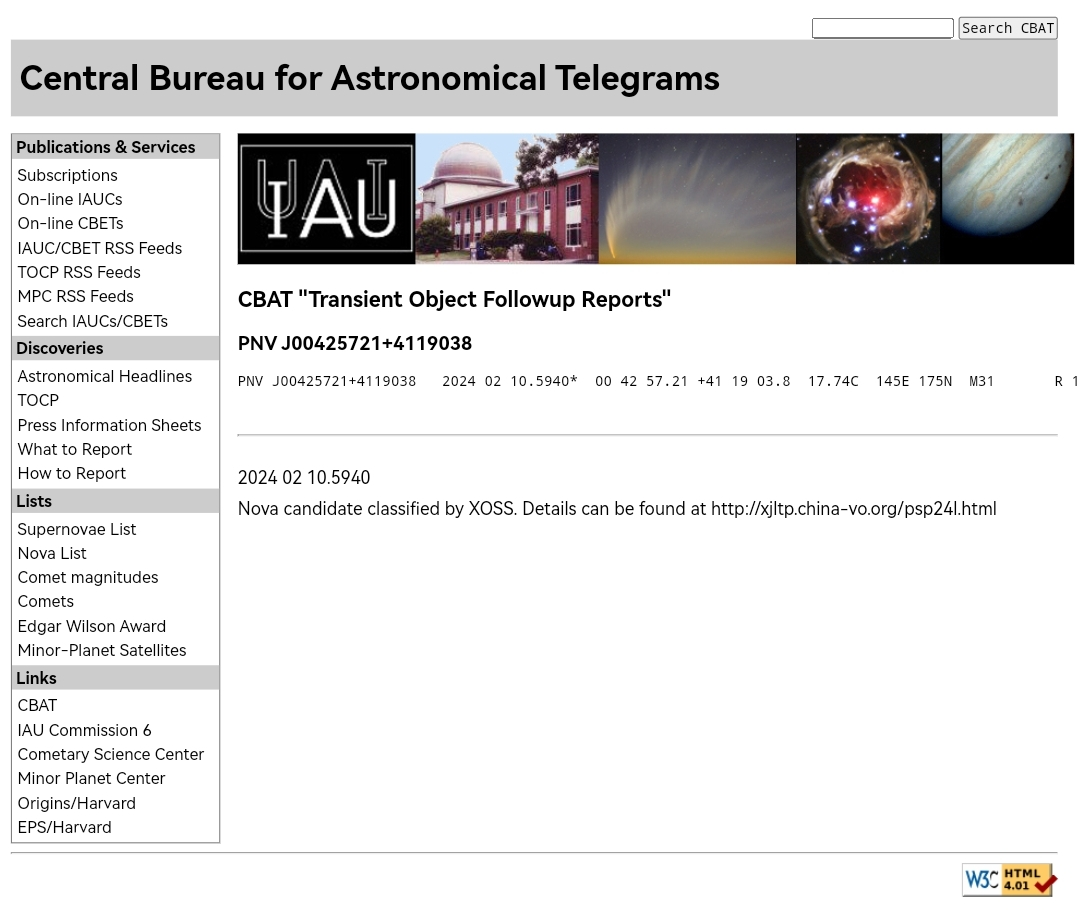
Task: Open the Nova List
Action: (x=52, y=554)
